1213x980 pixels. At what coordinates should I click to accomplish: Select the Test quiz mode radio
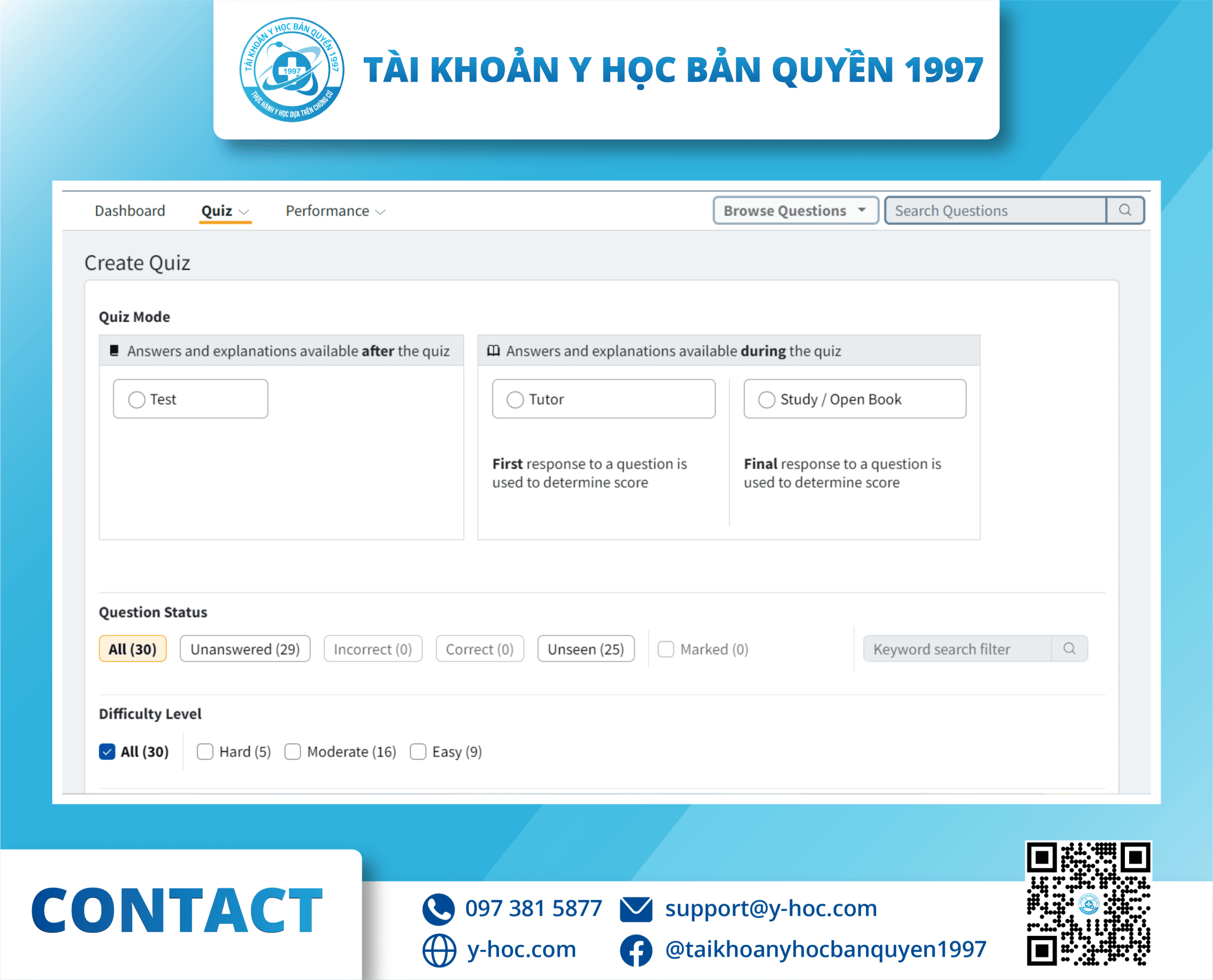click(x=136, y=399)
